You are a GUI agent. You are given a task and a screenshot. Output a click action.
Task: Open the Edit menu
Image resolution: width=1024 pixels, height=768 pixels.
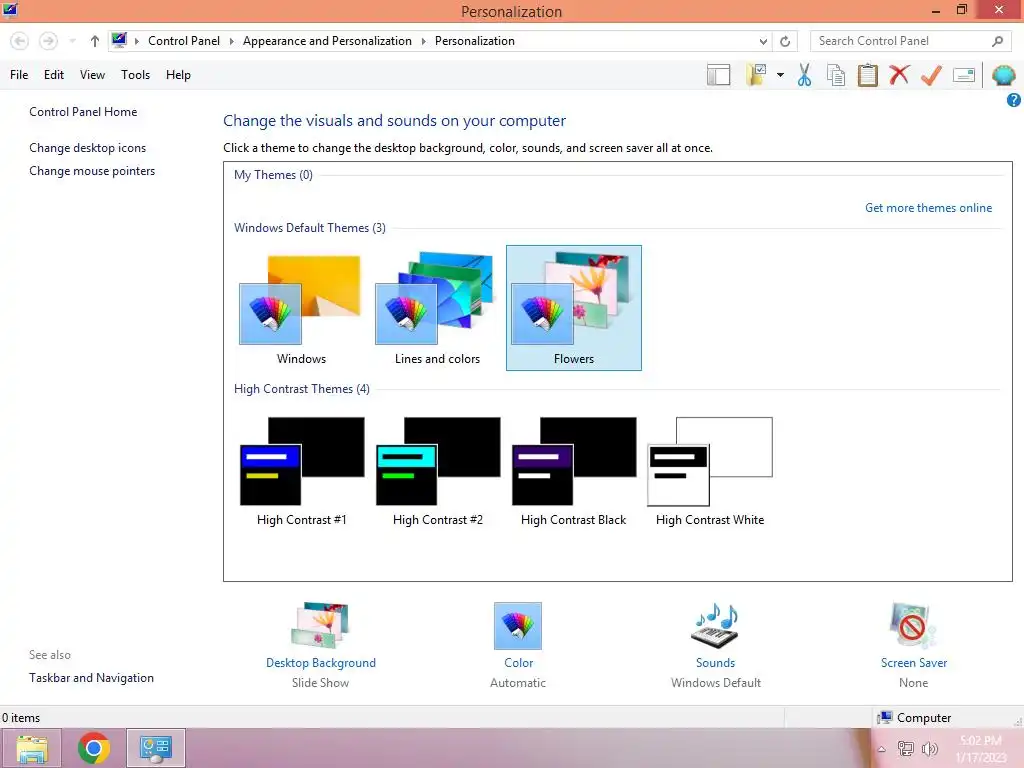coord(54,75)
